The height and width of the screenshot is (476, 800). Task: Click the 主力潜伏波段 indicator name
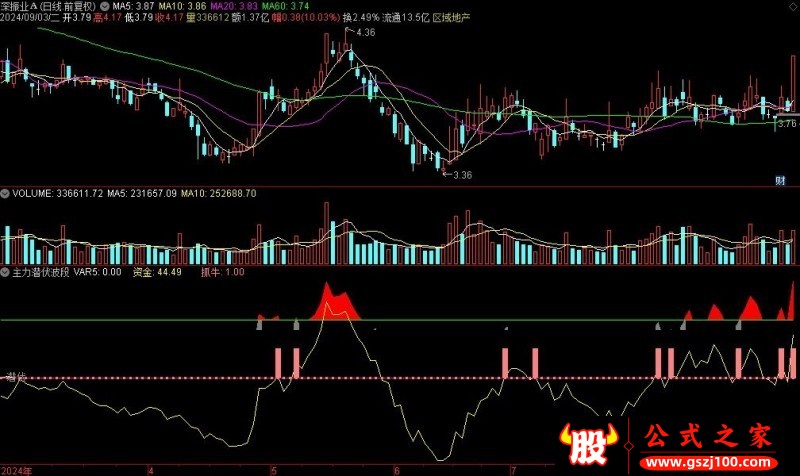[x=41, y=272]
